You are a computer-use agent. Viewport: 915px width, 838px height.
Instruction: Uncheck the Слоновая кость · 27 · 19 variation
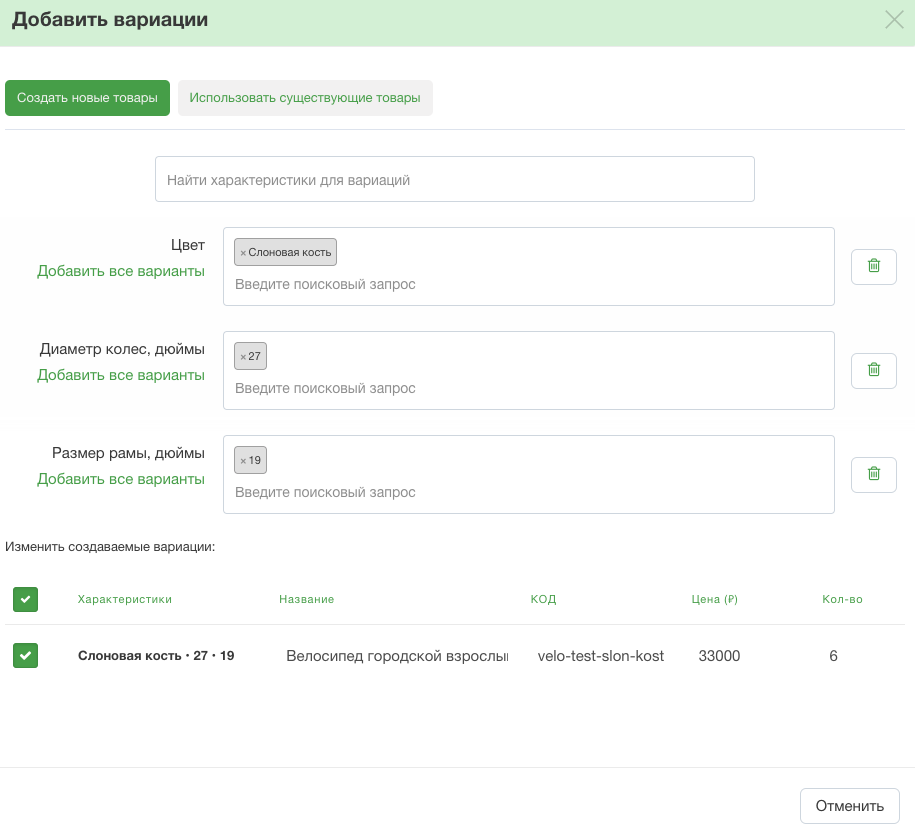(26, 655)
